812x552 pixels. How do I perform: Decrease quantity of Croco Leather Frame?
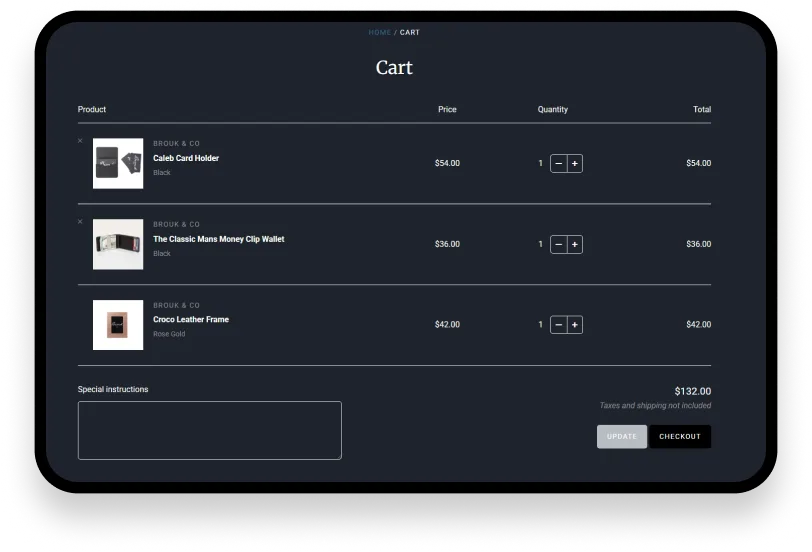[x=558, y=325]
